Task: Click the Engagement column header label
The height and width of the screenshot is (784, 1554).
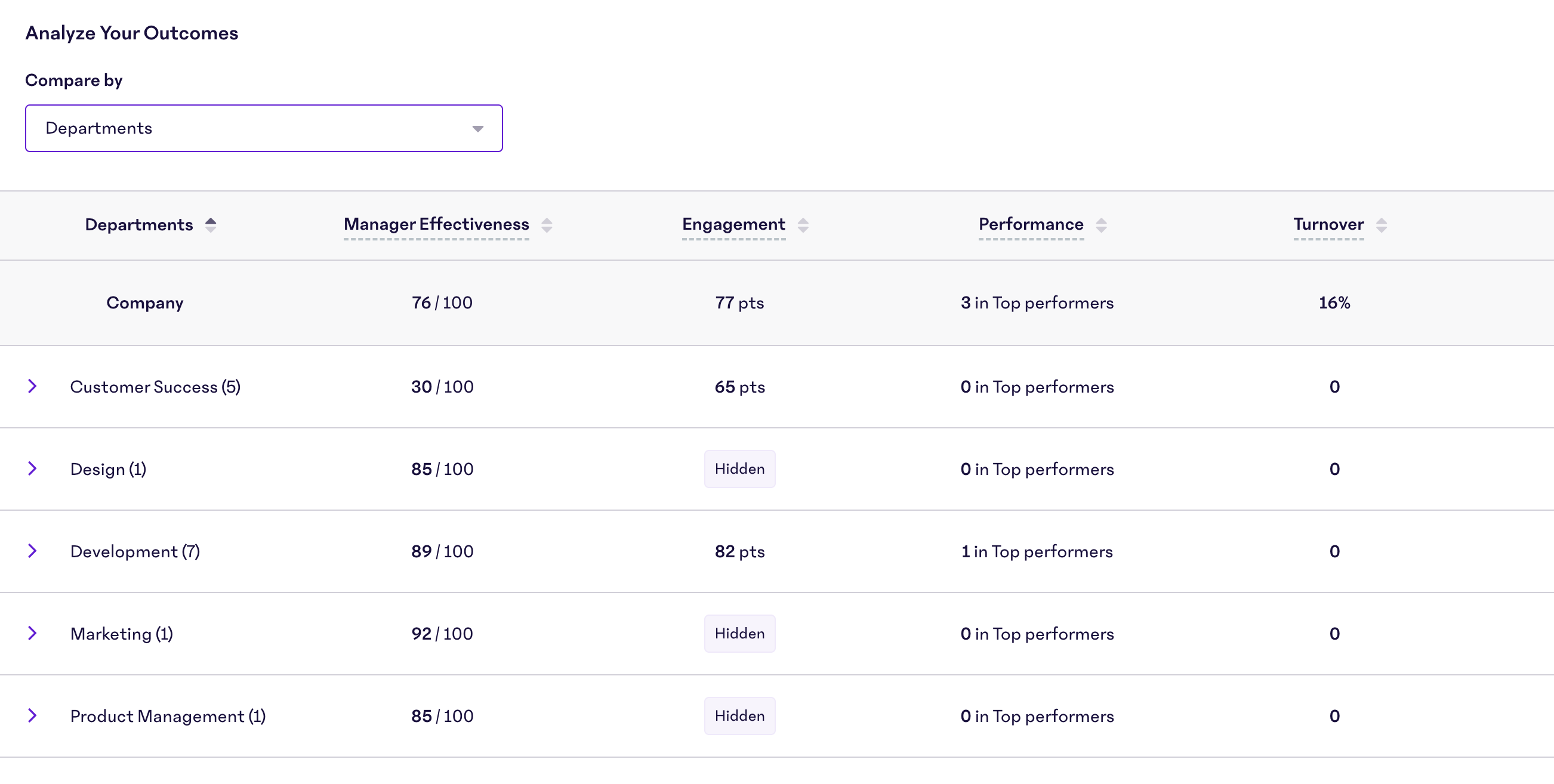Action: (x=733, y=224)
